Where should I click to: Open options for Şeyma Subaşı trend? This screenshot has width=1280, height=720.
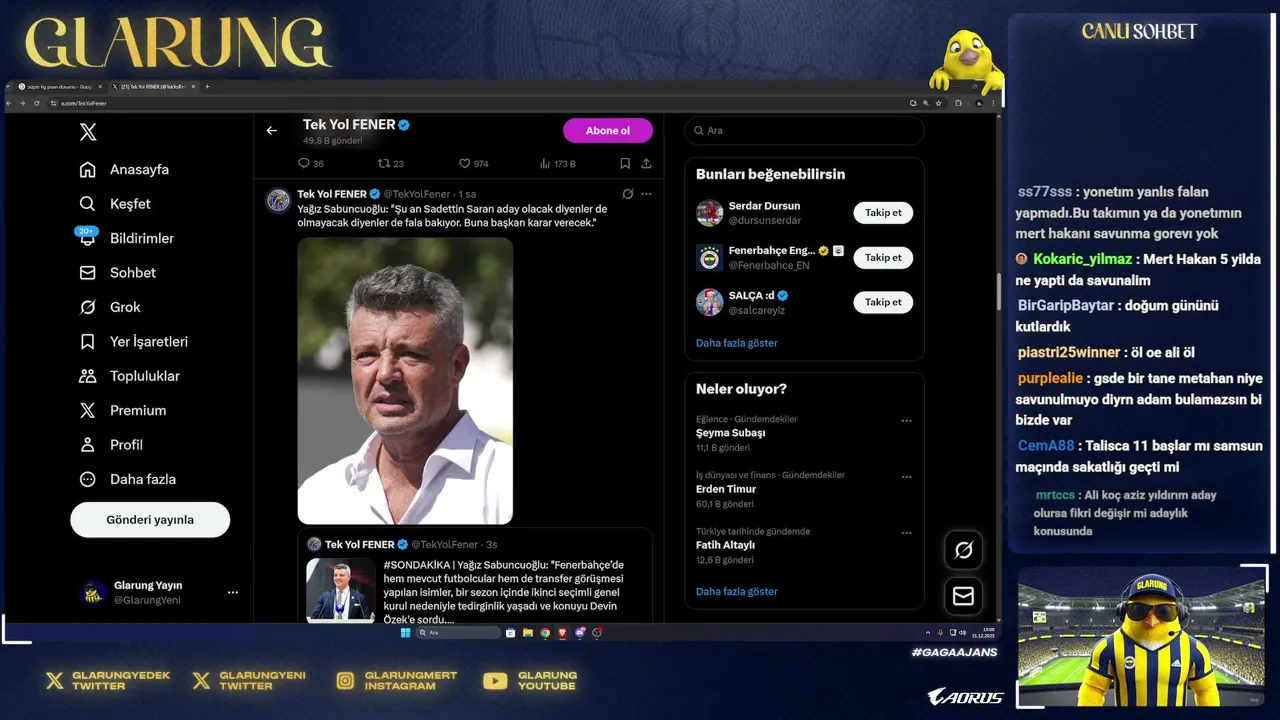click(906, 421)
